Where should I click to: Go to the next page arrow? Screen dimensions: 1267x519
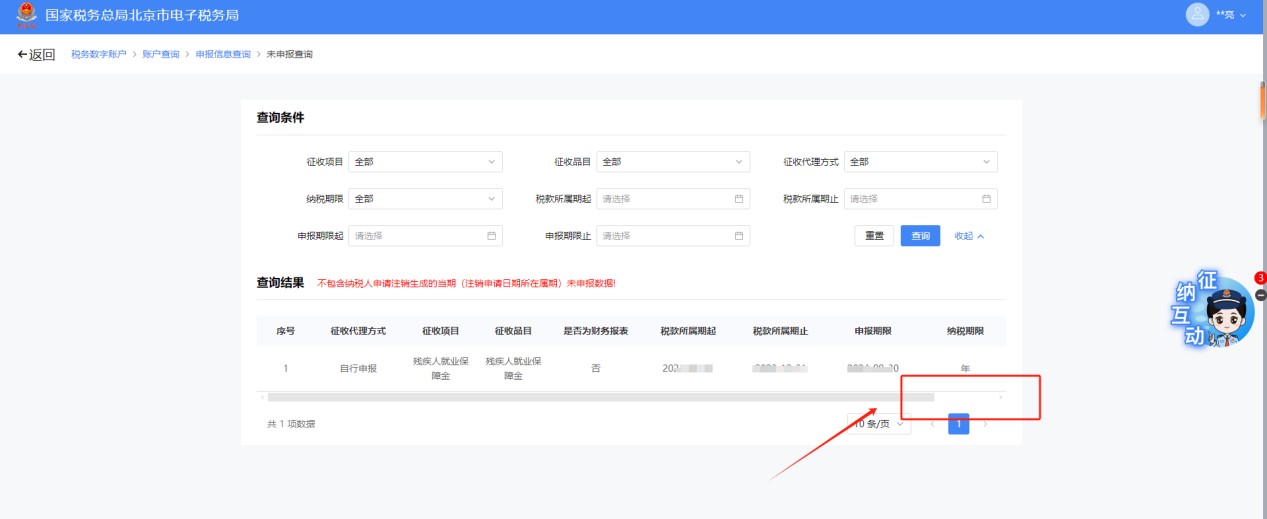click(x=986, y=424)
